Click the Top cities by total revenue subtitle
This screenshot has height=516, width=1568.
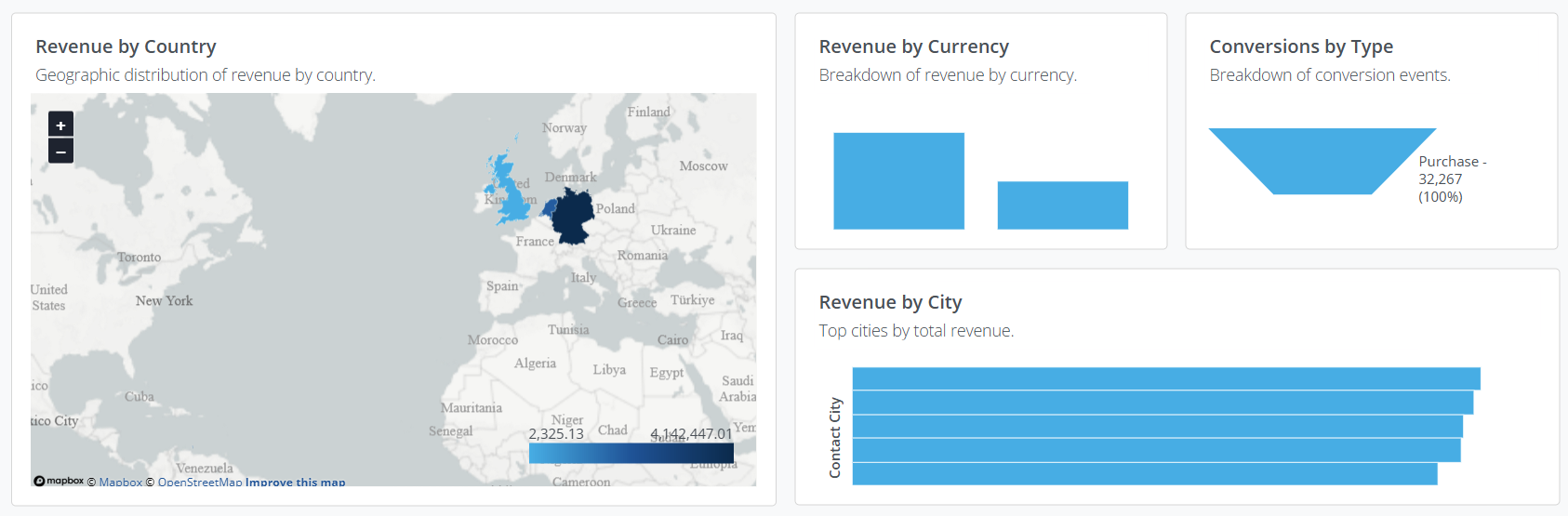(916, 331)
